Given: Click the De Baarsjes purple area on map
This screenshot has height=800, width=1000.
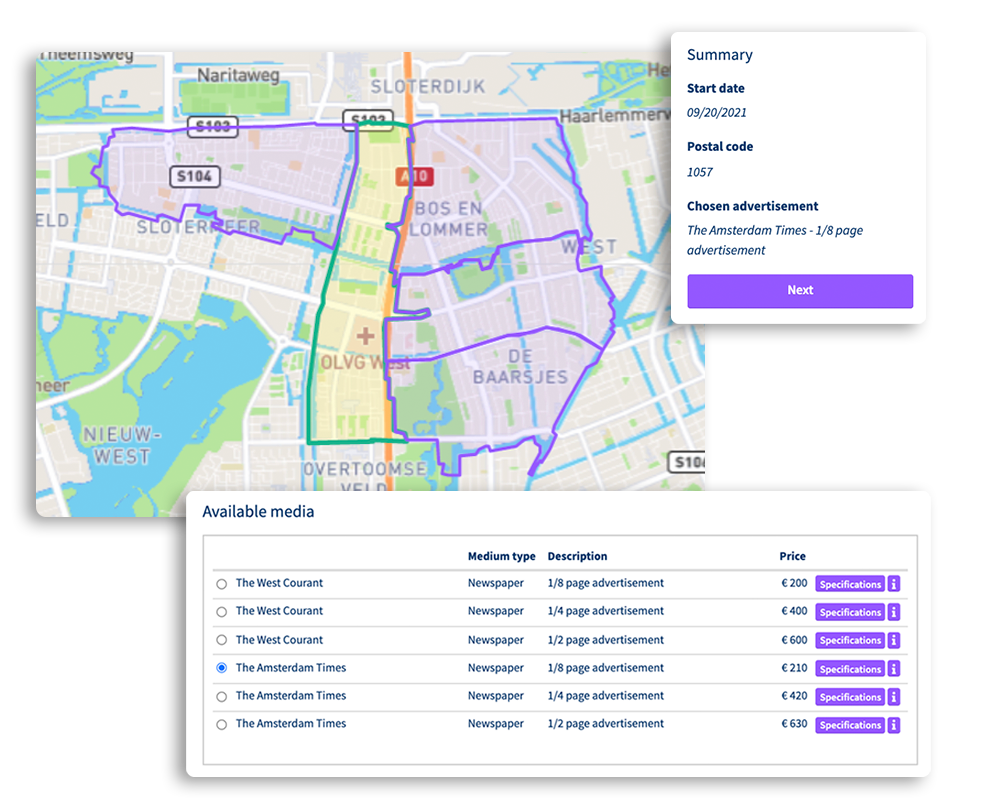Looking at the screenshot, I should [520, 367].
